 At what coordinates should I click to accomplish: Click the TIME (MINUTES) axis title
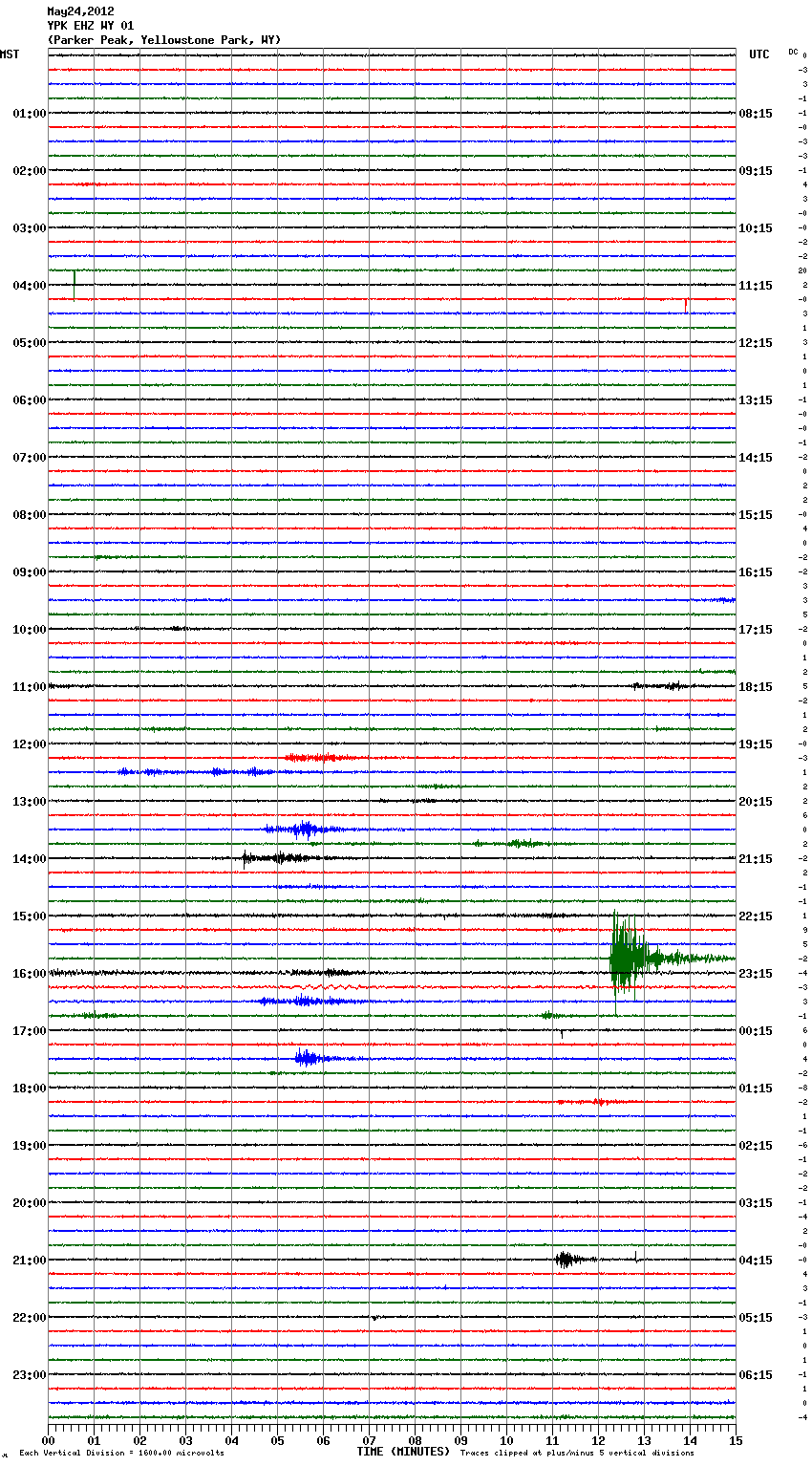tap(403, 1452)
